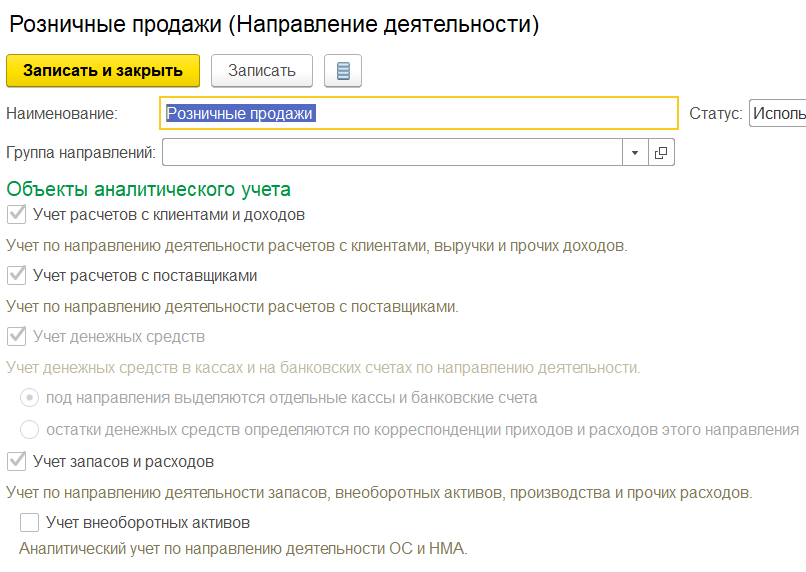
Task: Click the Наименование field label
Action: pos(62,114)
